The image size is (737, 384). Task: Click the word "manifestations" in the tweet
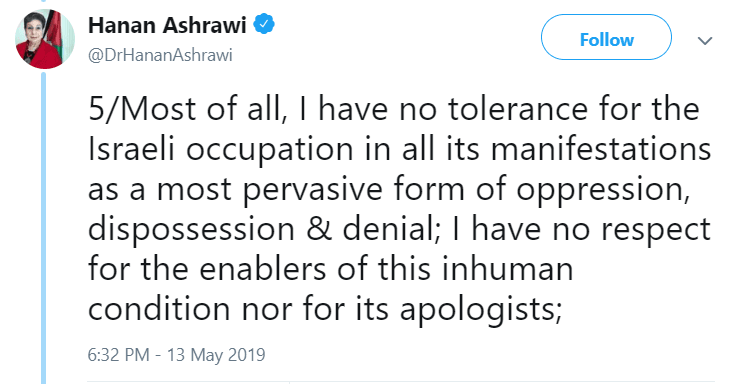pyautogui.click(x=601, y=149)
